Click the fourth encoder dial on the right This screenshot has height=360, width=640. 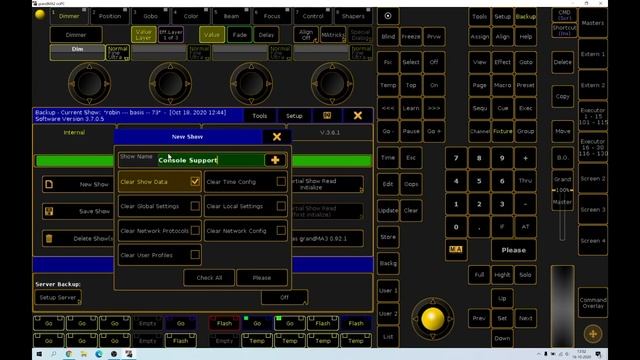click(332, 84)
